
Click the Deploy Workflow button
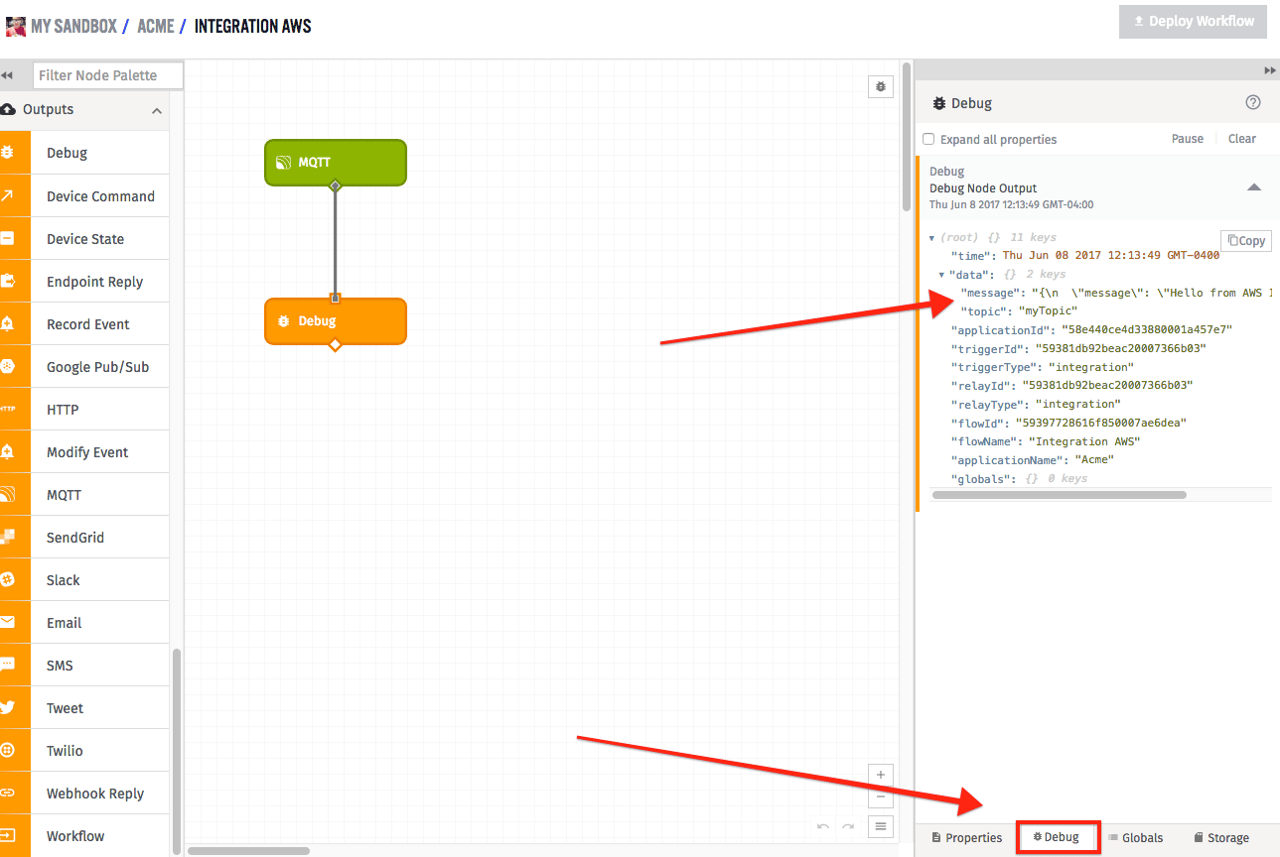(x=1192, y=21)
